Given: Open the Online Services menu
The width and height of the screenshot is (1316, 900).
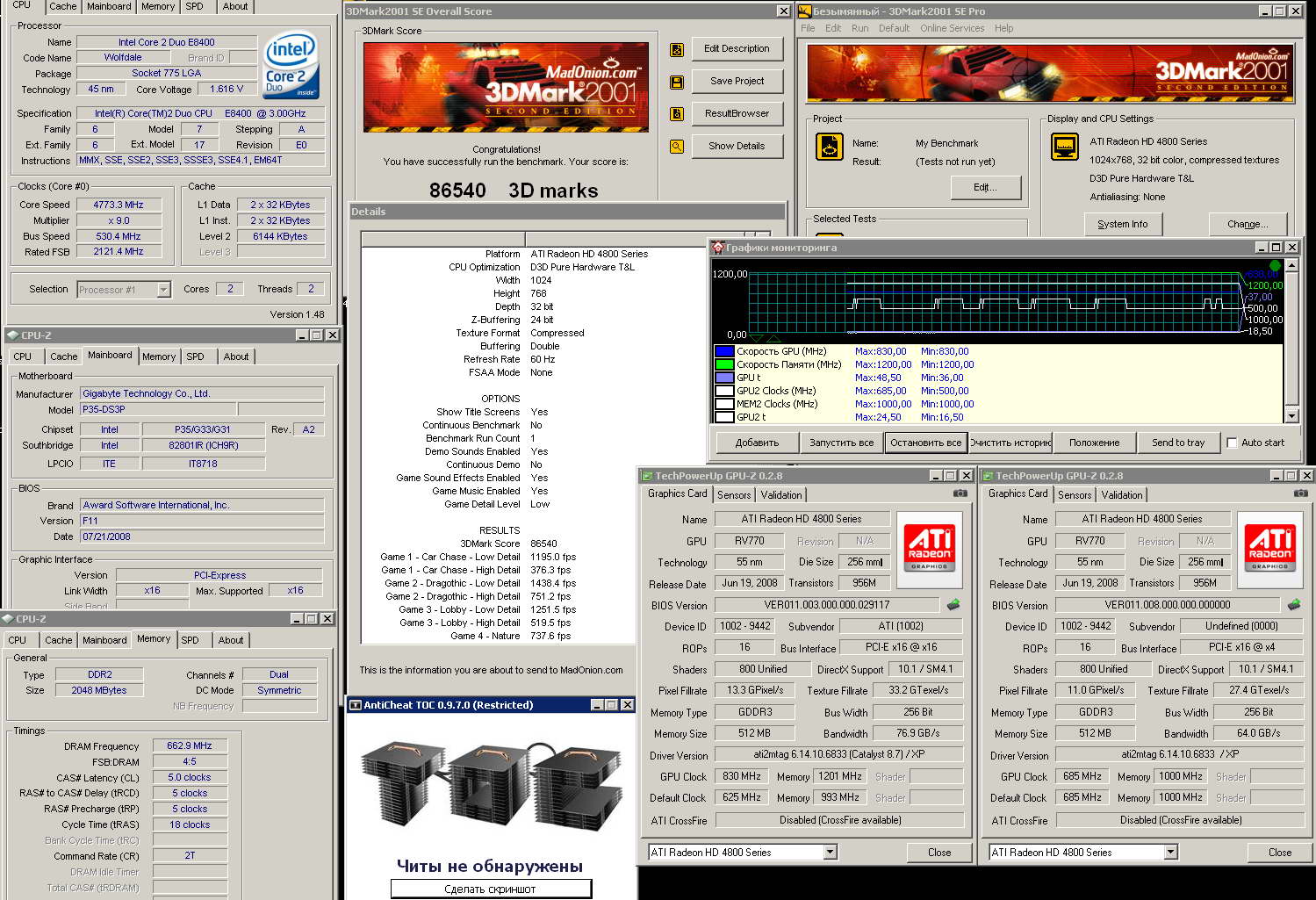Looking at the screenshot, I should 952,28.
